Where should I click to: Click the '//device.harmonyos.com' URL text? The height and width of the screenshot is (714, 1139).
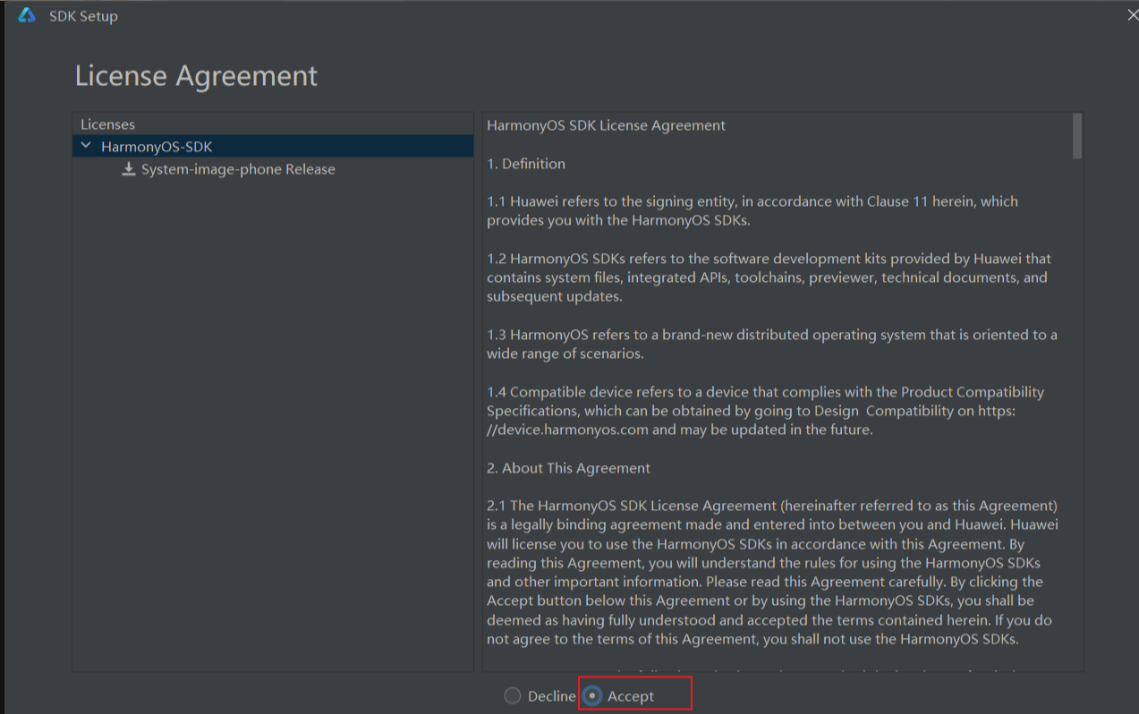click(x=567, y=430)
